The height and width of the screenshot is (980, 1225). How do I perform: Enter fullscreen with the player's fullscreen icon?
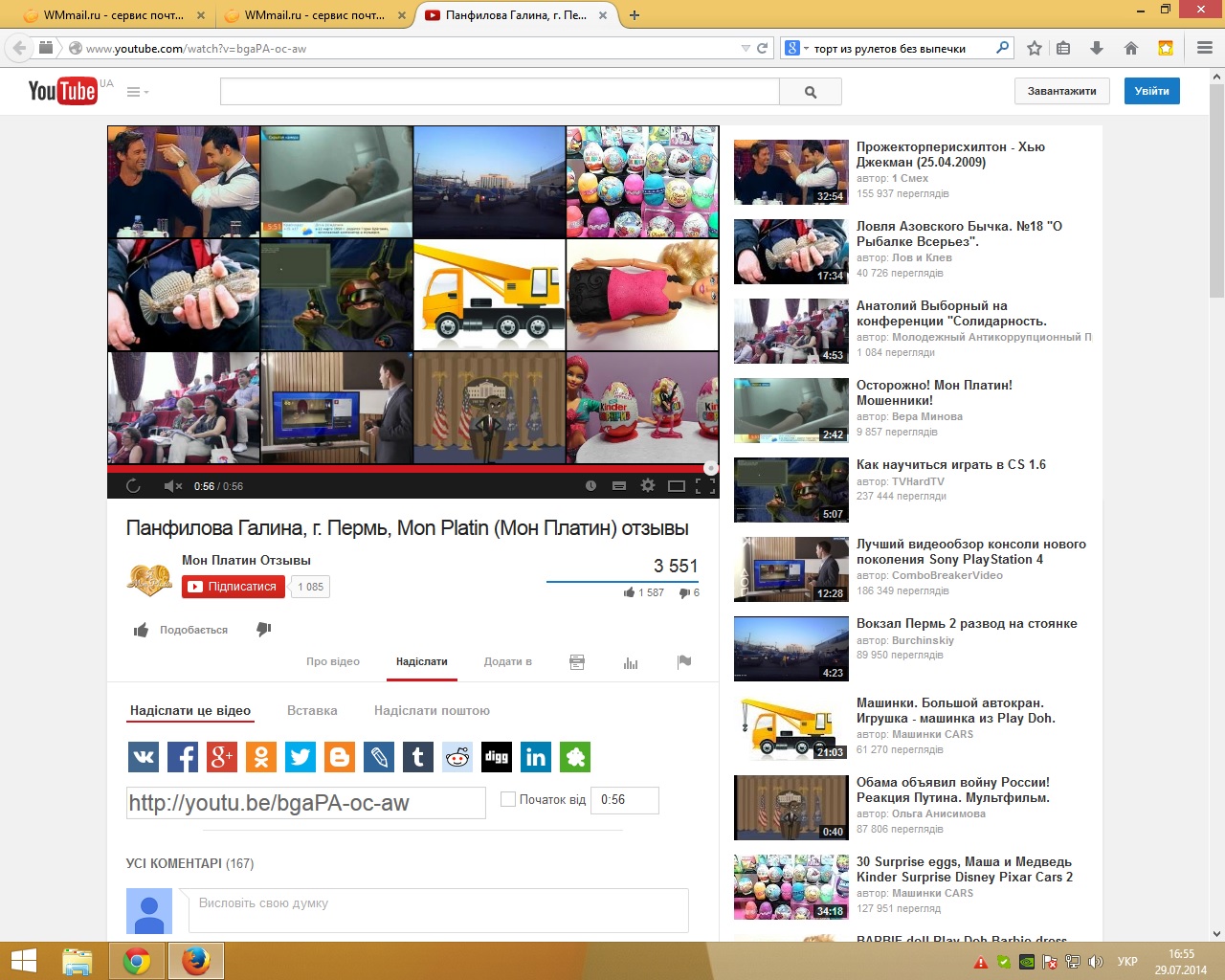point(705,486)
